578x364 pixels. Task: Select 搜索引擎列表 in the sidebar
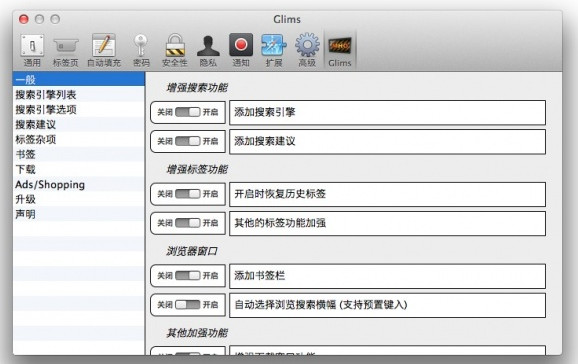(x=79, y=94)
